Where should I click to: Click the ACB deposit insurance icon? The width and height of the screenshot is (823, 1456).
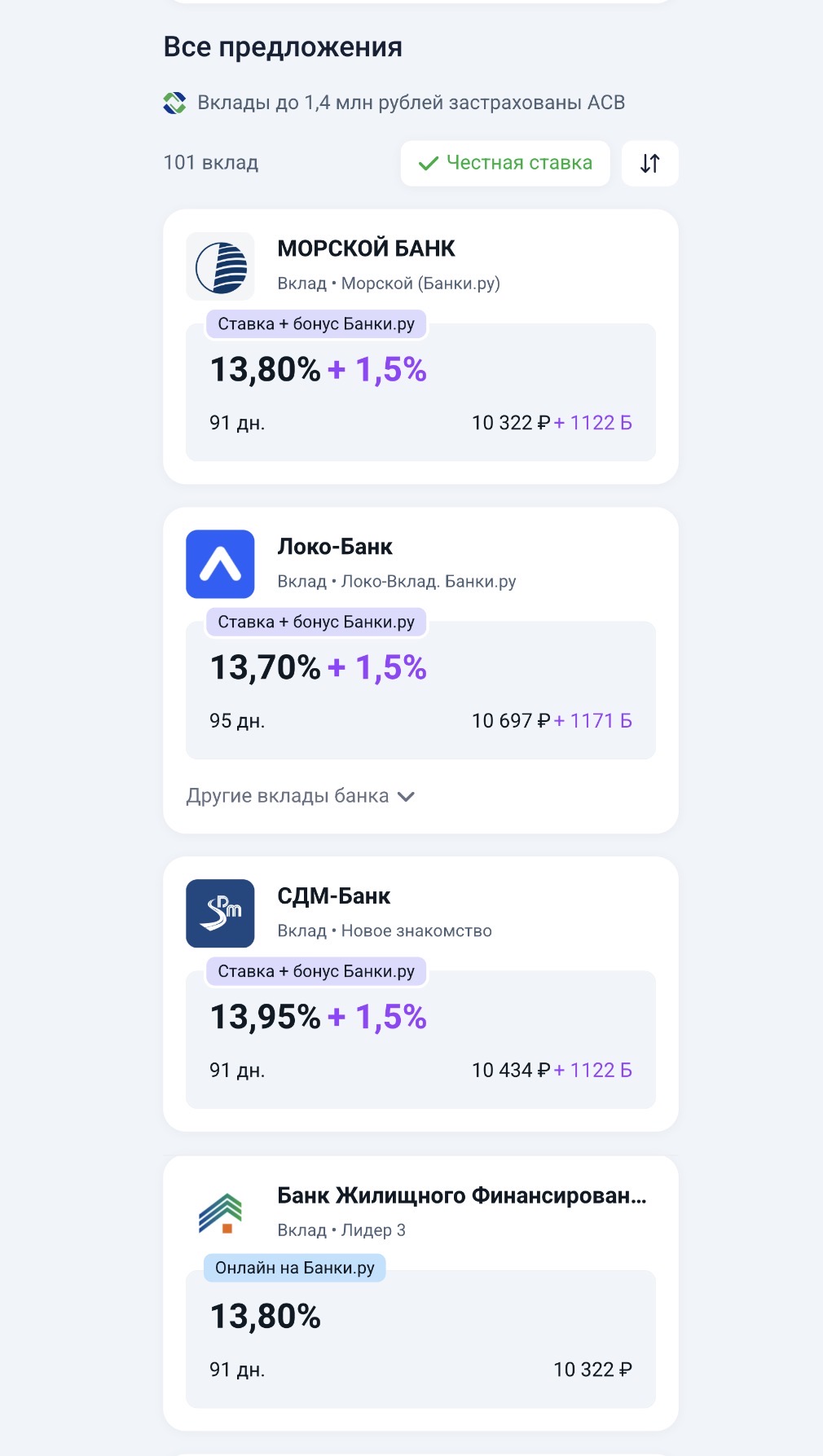174,103
